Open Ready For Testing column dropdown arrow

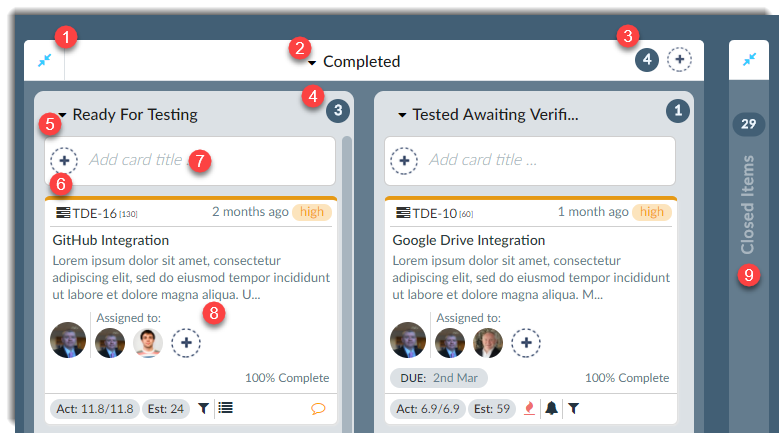[x=62, y=115]
